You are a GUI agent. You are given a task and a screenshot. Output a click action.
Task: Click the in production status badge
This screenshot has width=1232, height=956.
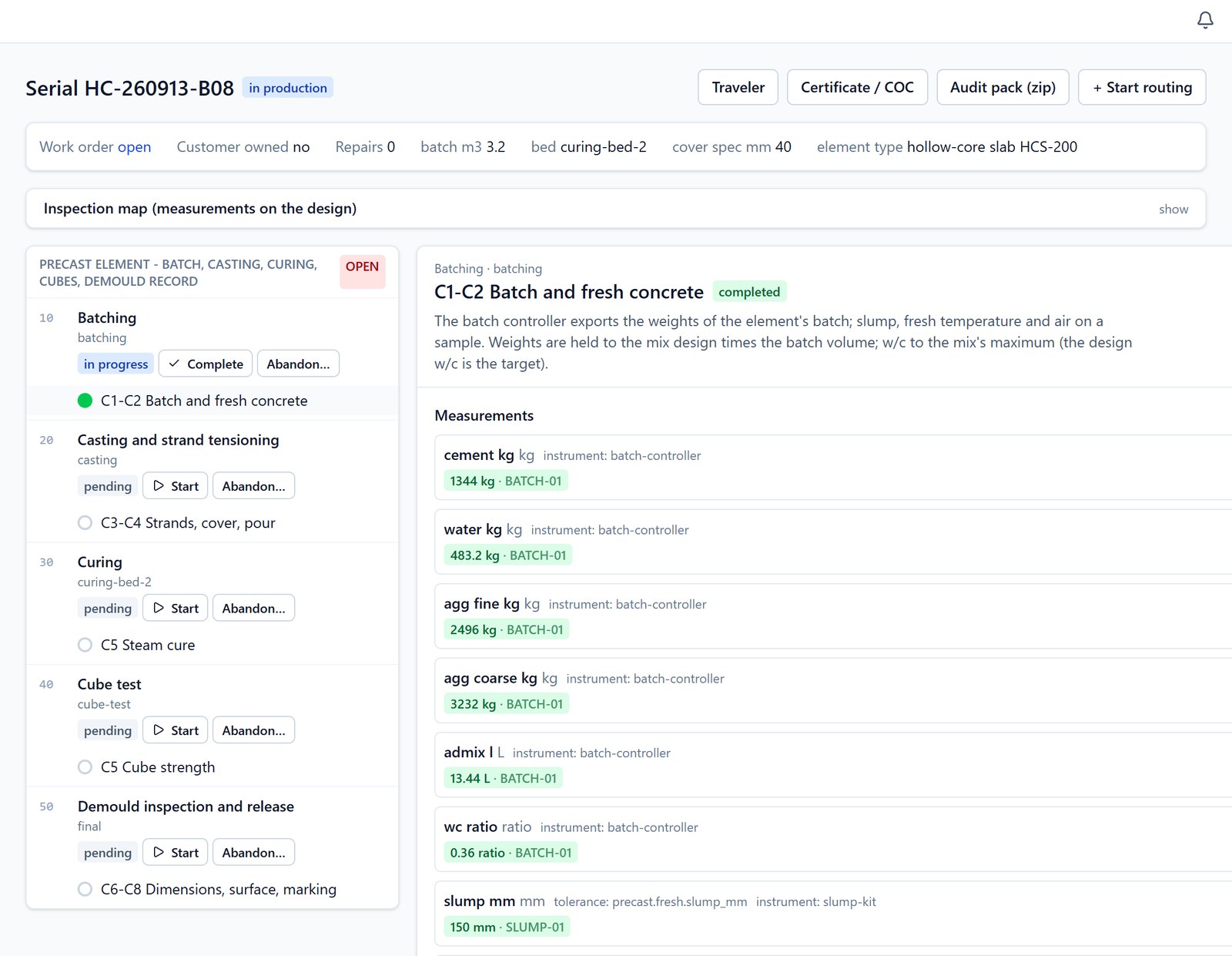coord(288,88)
